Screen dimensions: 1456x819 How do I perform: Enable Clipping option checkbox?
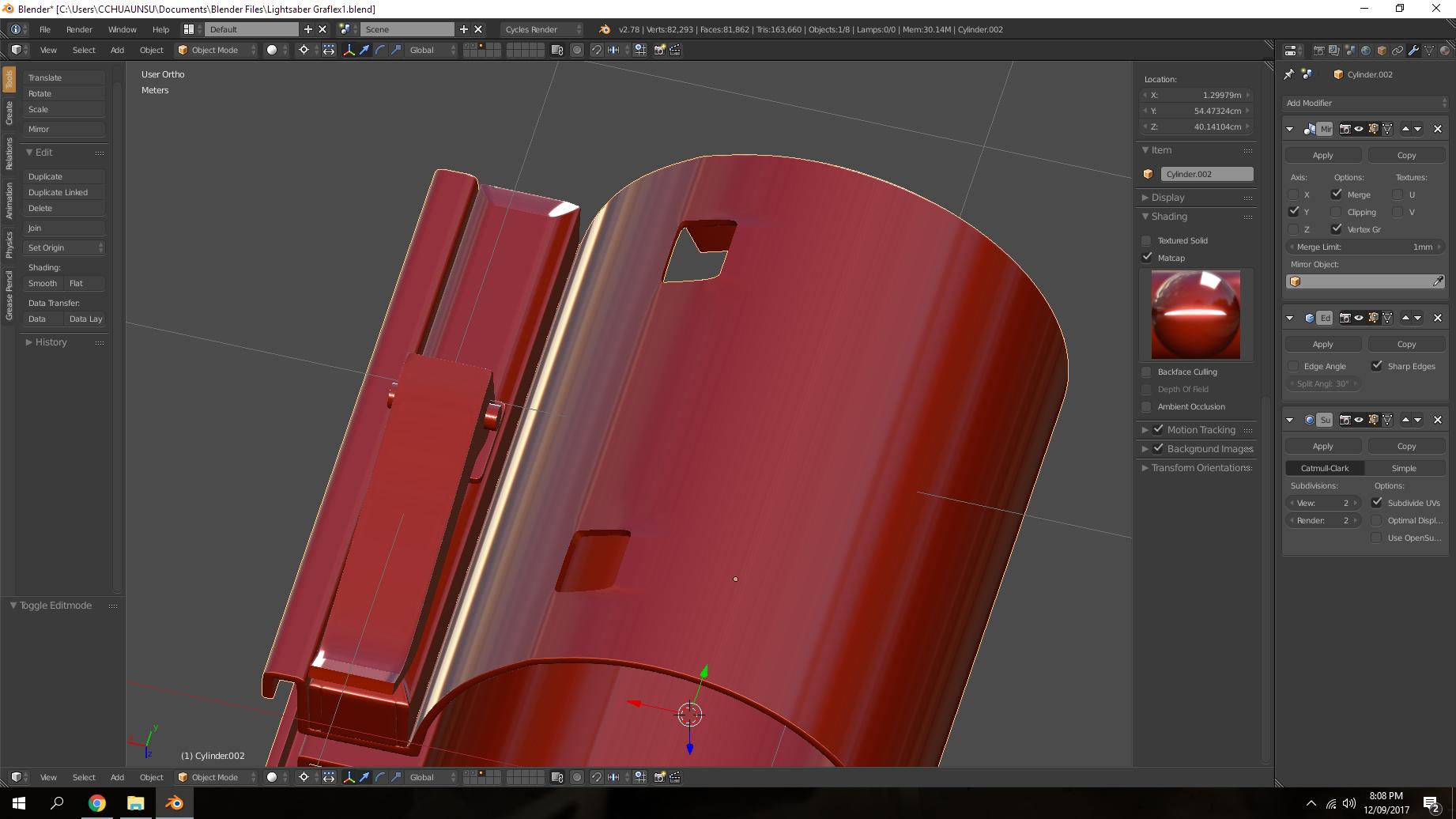coord(1337,212)
